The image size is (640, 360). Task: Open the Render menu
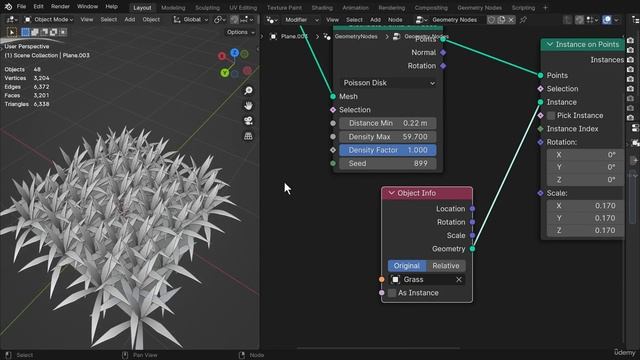click(60, 7)
